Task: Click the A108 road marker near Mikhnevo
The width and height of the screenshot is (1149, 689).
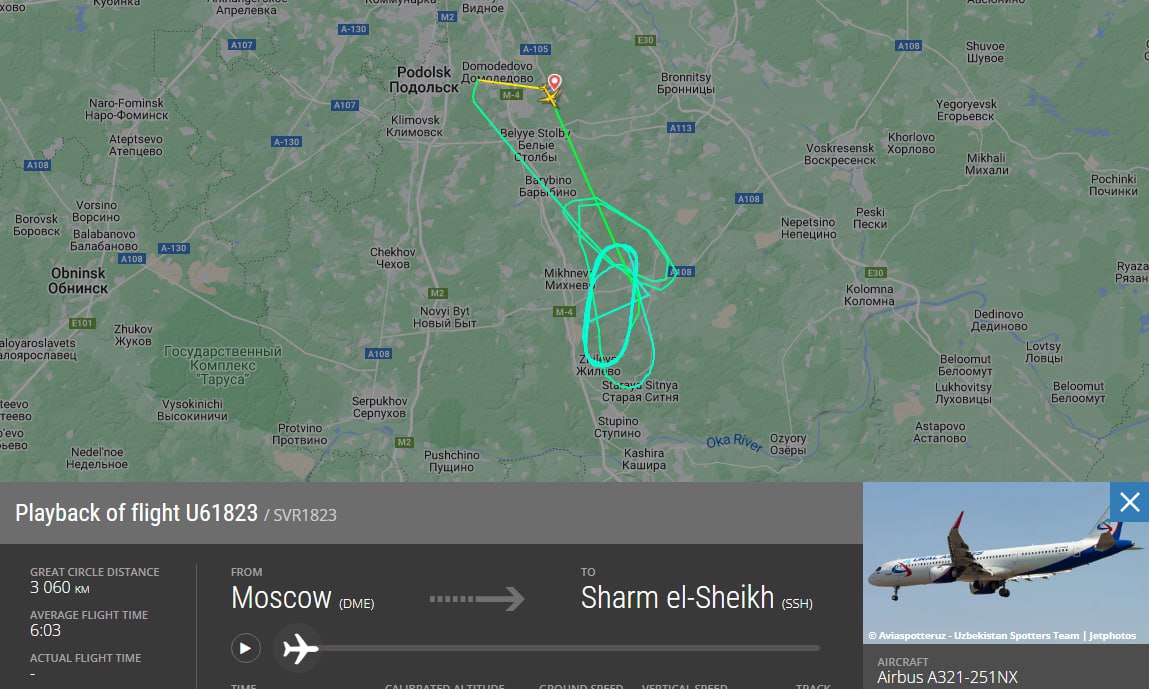Action: point(681,272)
